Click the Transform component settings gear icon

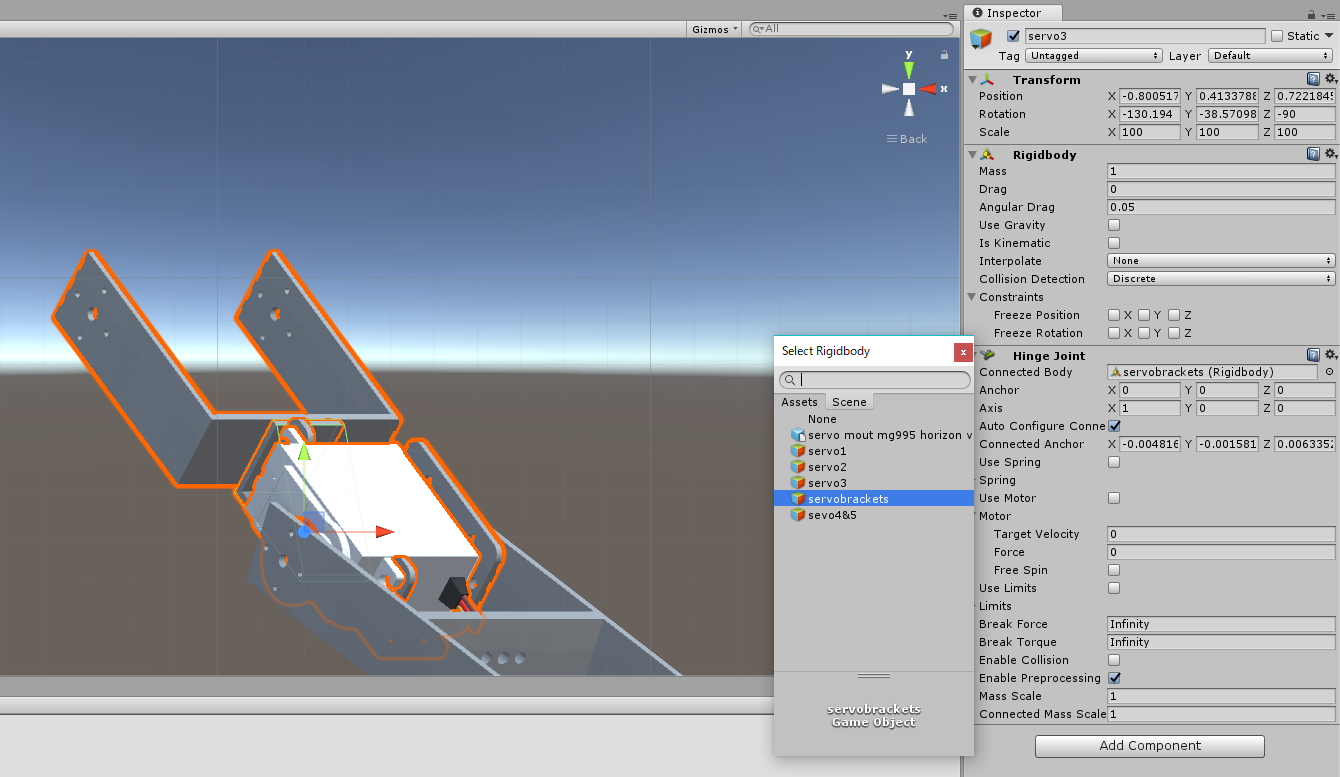(1331, 78)
